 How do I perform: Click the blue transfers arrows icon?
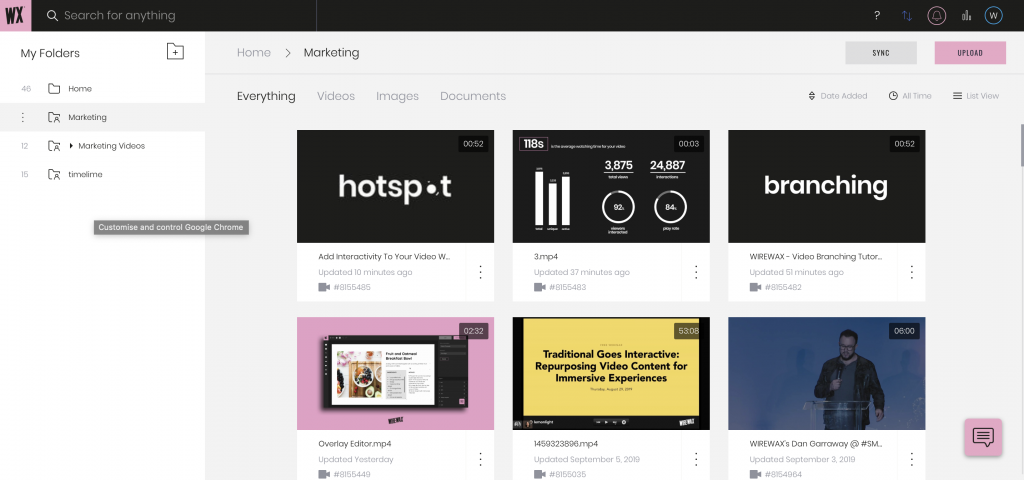point(907,16)
